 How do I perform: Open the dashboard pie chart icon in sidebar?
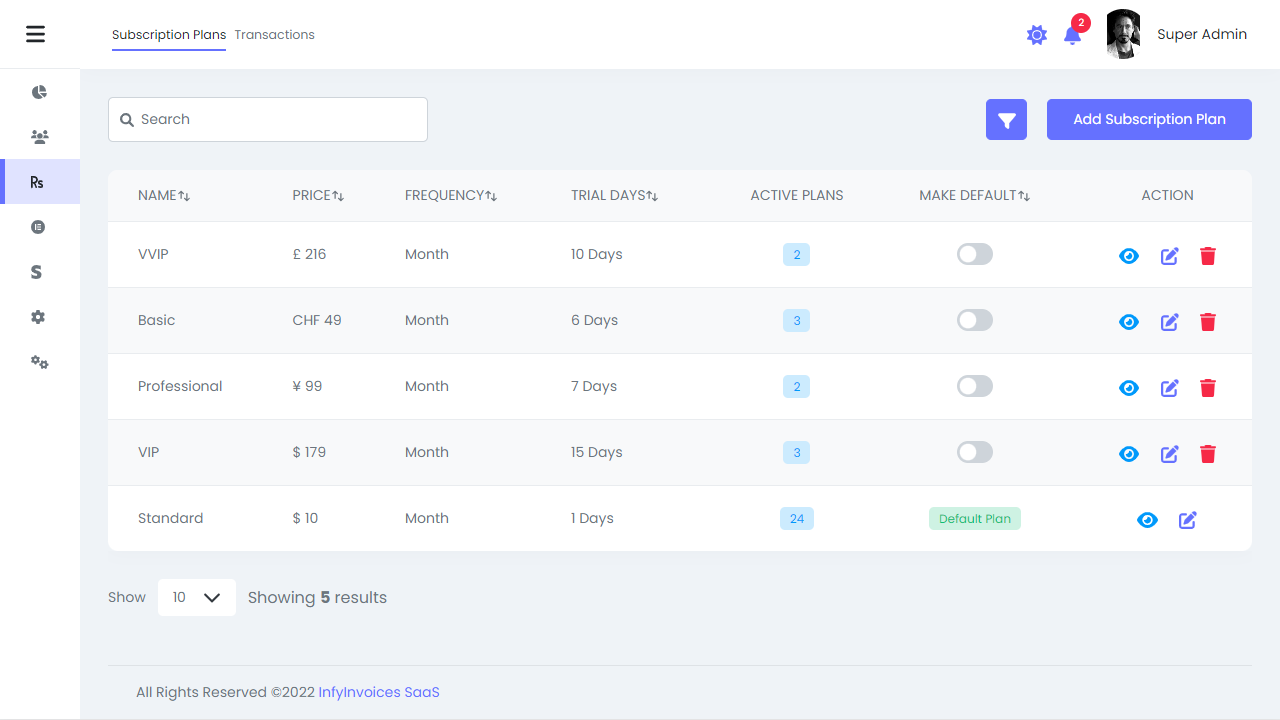tap(39, 92)
